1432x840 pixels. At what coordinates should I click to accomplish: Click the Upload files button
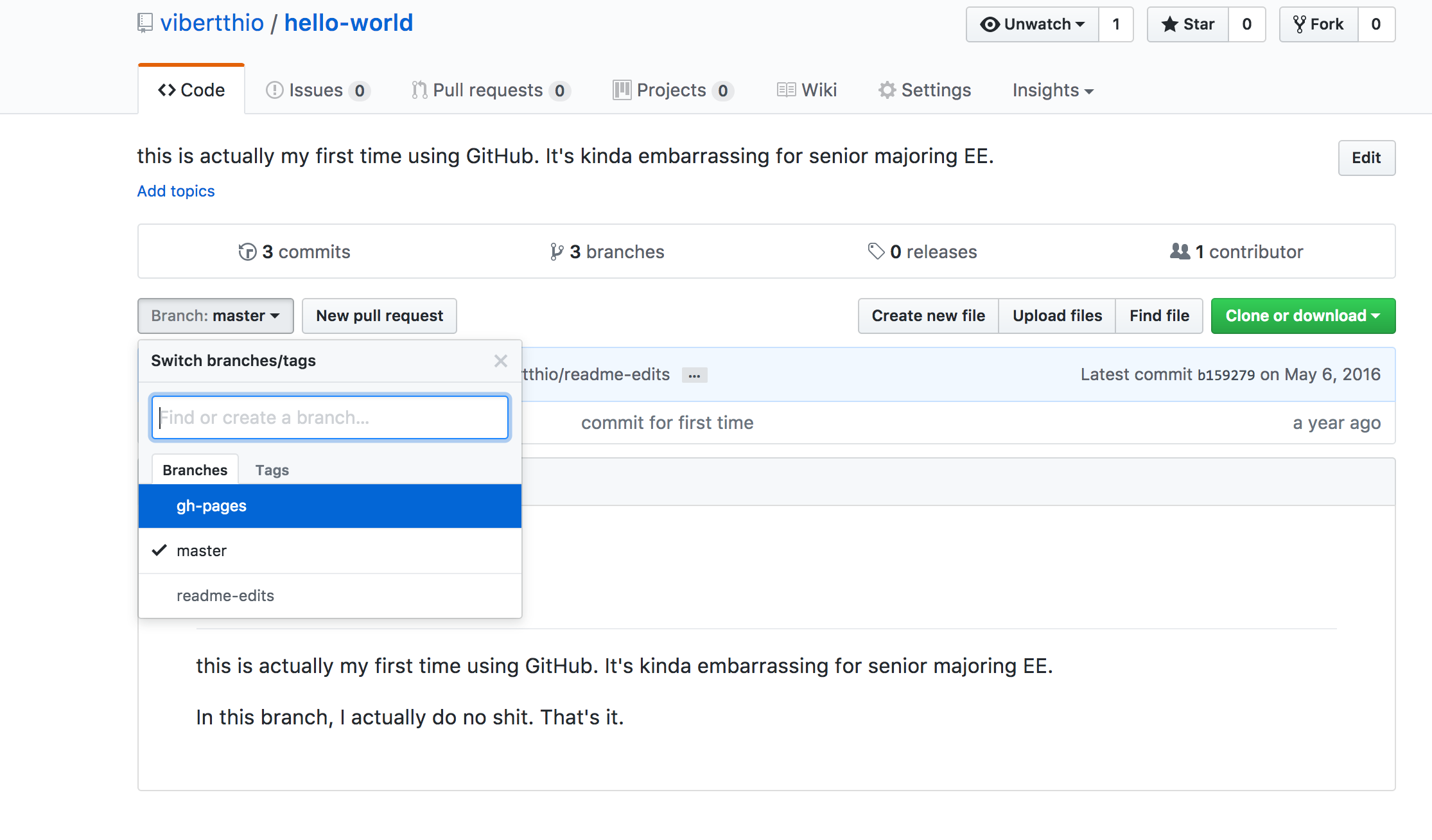point(1057,316)
